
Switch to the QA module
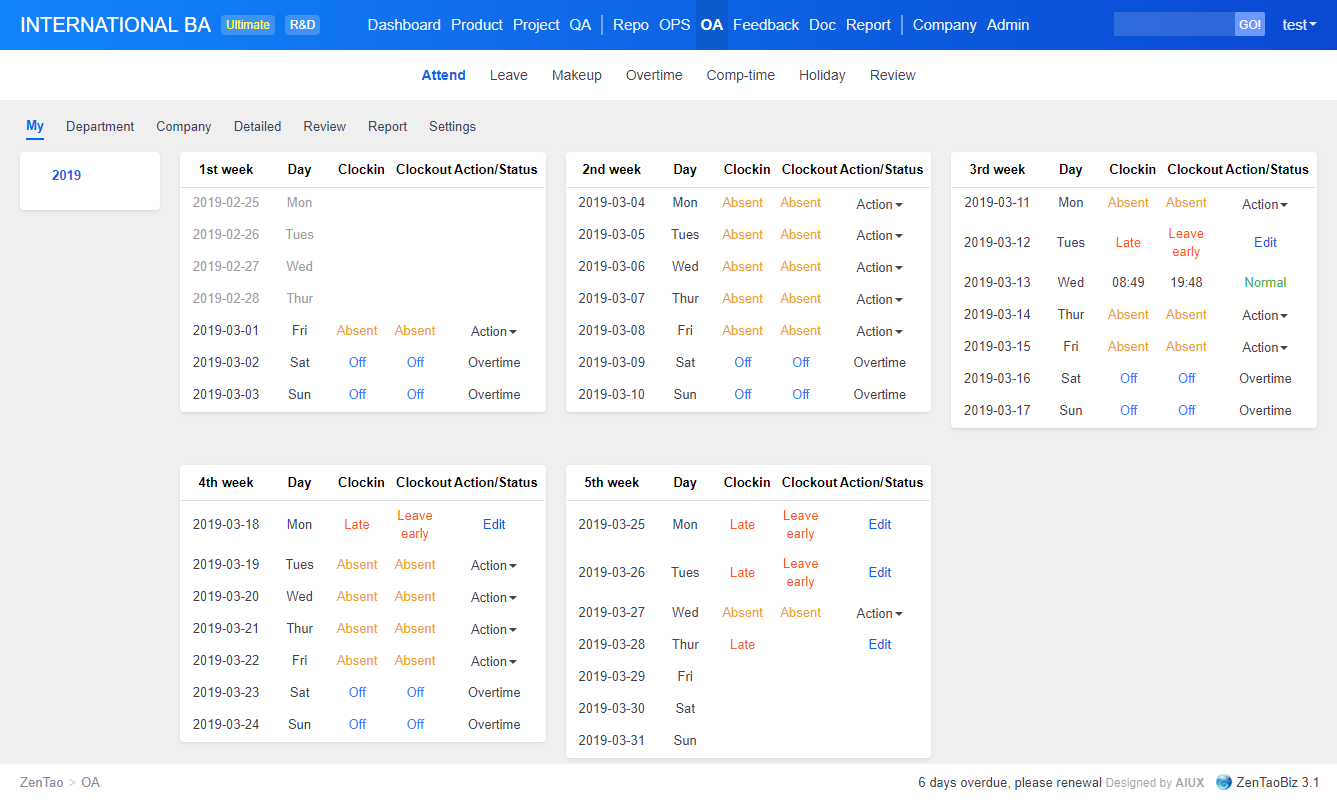point(580,25)
